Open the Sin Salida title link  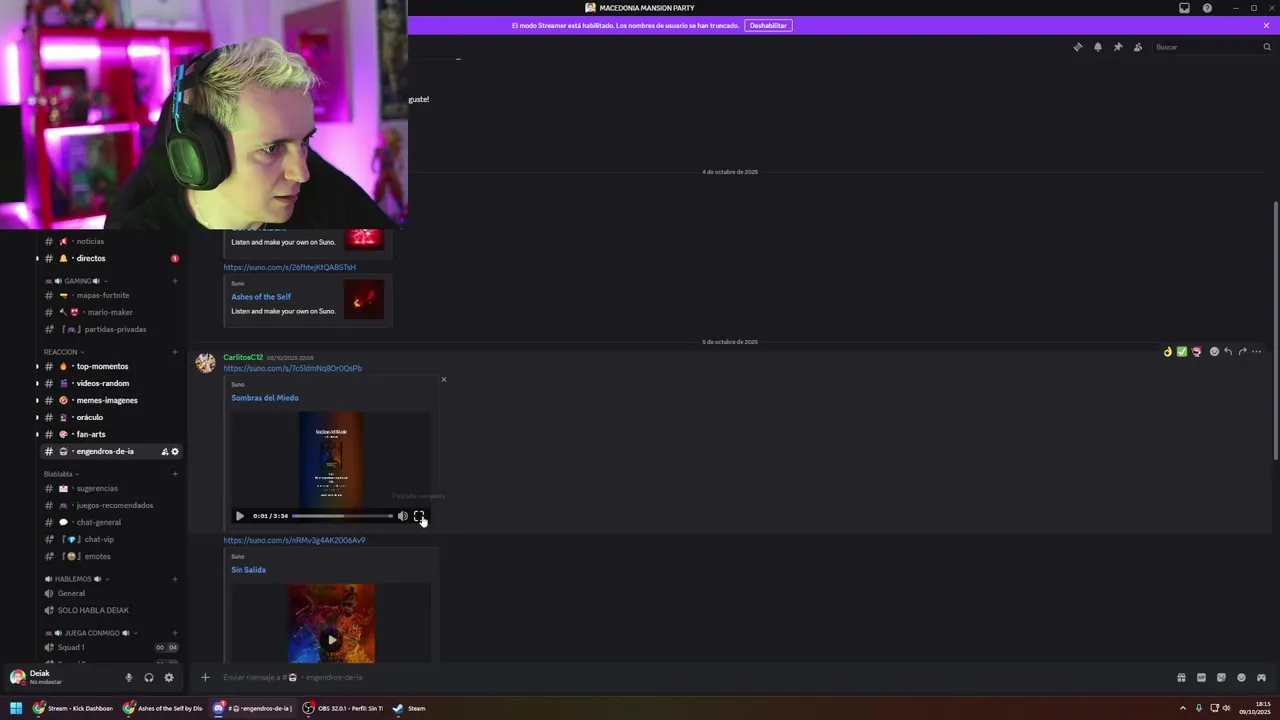(248, 570)
